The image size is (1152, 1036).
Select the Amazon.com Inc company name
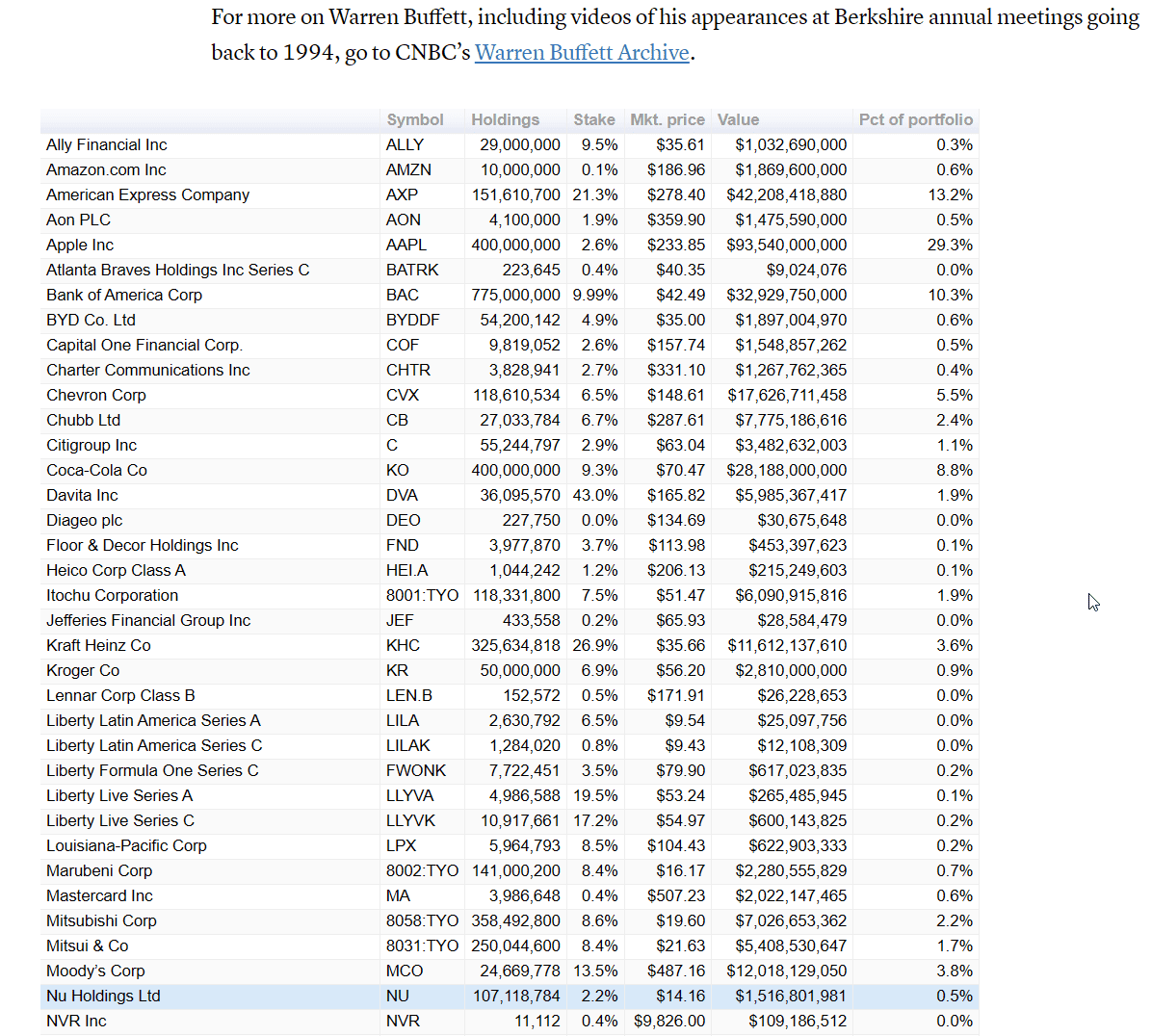pyautogui.click(x=106, y=170)
